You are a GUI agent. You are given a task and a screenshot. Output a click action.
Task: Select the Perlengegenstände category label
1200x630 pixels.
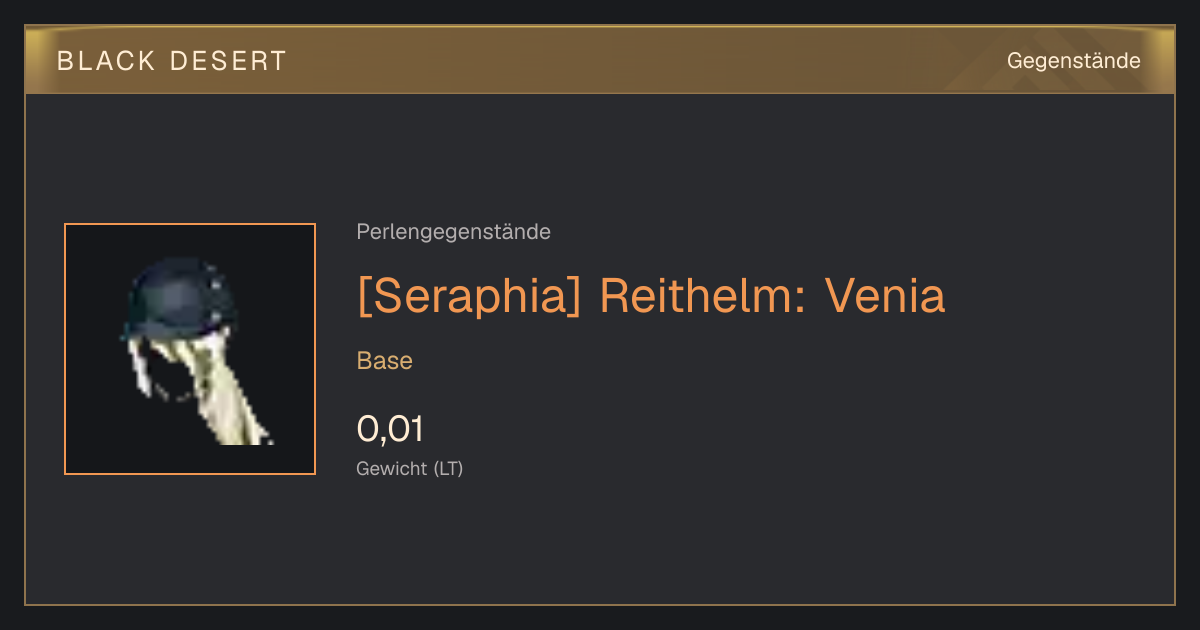click(x=453, y=232)
